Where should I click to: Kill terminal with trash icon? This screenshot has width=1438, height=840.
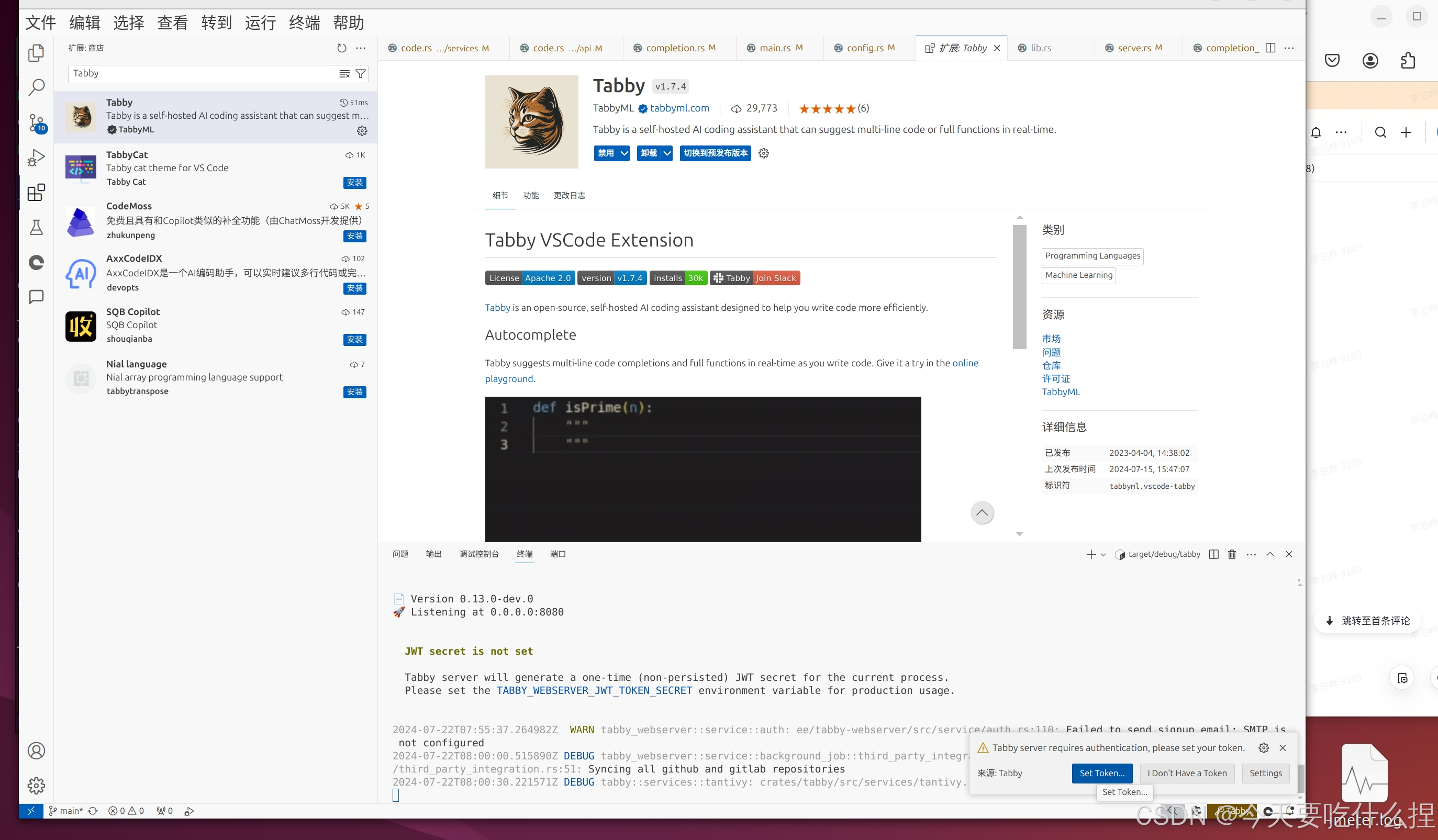tap(1231, 554)
